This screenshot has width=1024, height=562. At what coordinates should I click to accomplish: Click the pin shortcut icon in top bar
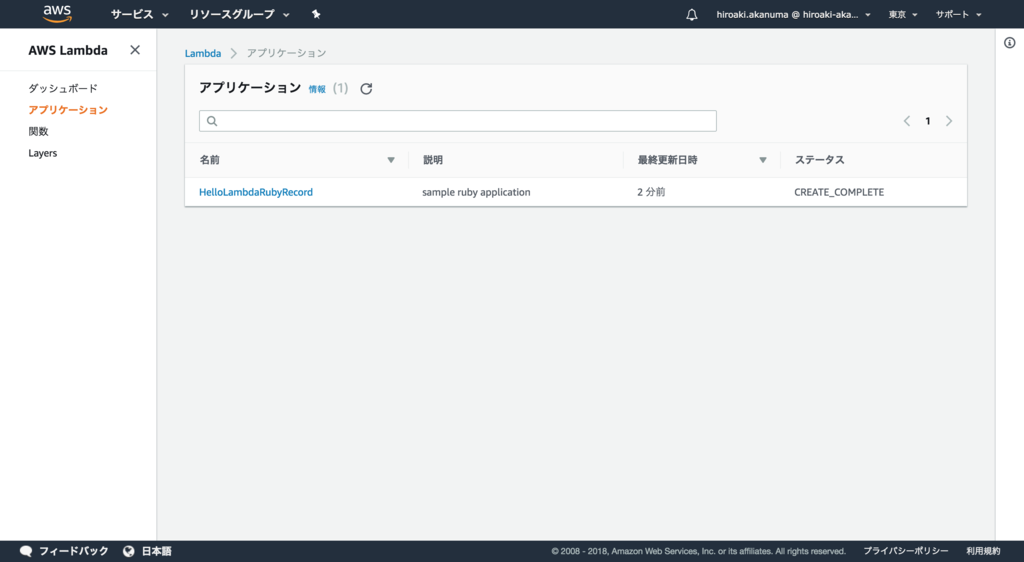coord(316,14)
